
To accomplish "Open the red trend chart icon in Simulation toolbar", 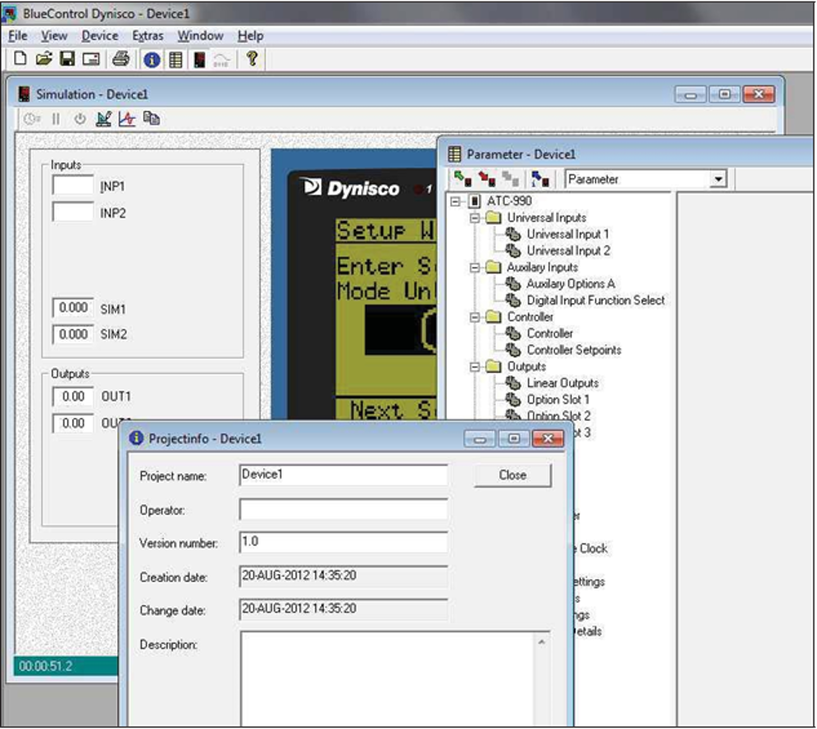I will pos(127,119).
